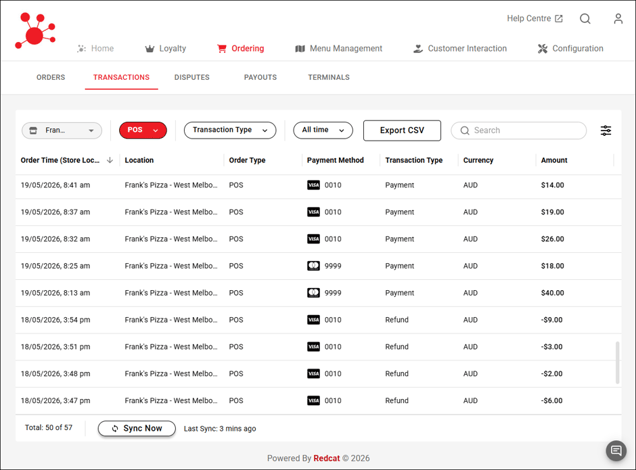This screenshot has height=470, width=636.
Task: Open the chat support bubble icon
Action: [616, 451]
